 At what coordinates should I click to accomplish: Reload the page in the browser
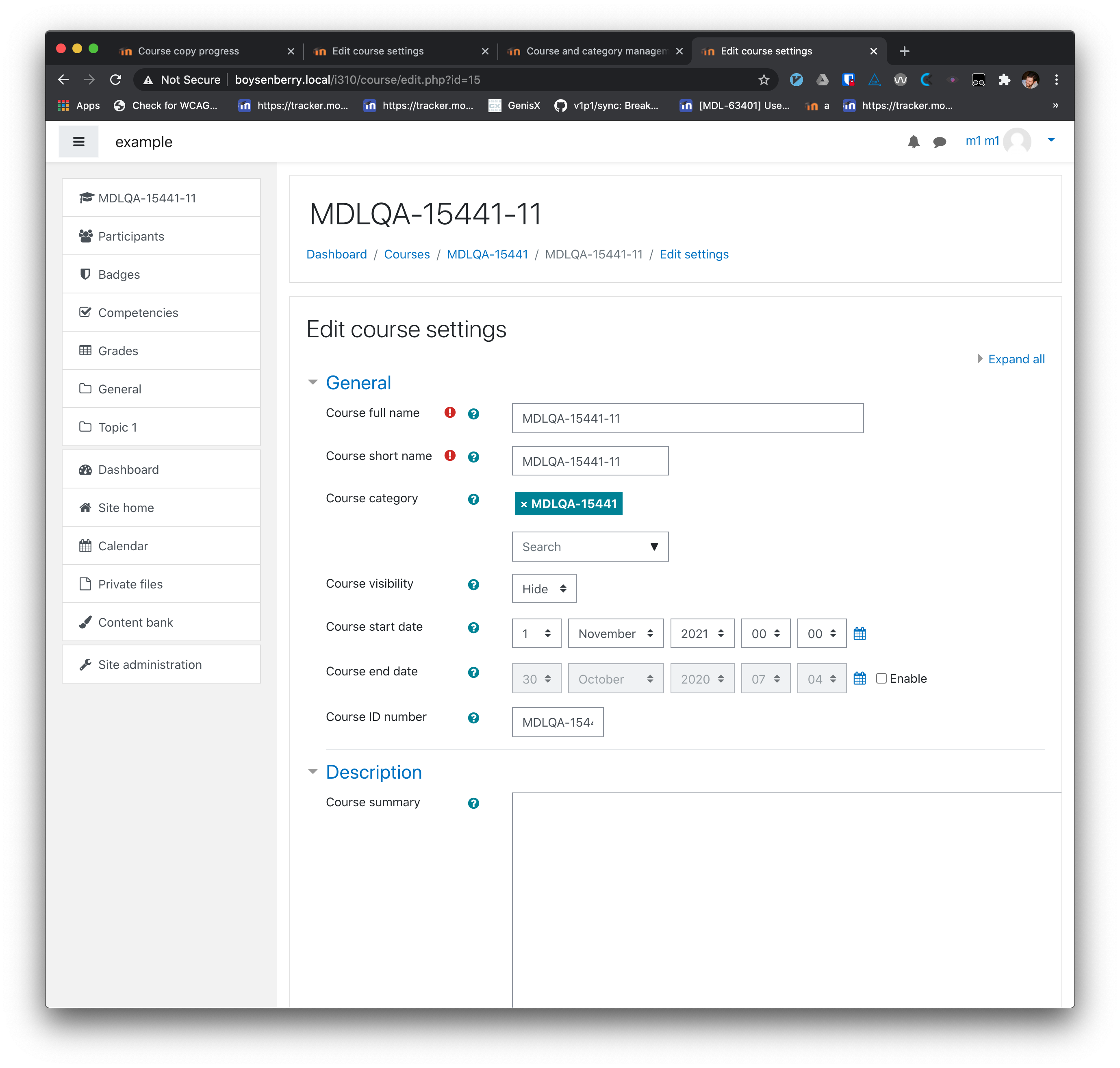click(115, 80)
